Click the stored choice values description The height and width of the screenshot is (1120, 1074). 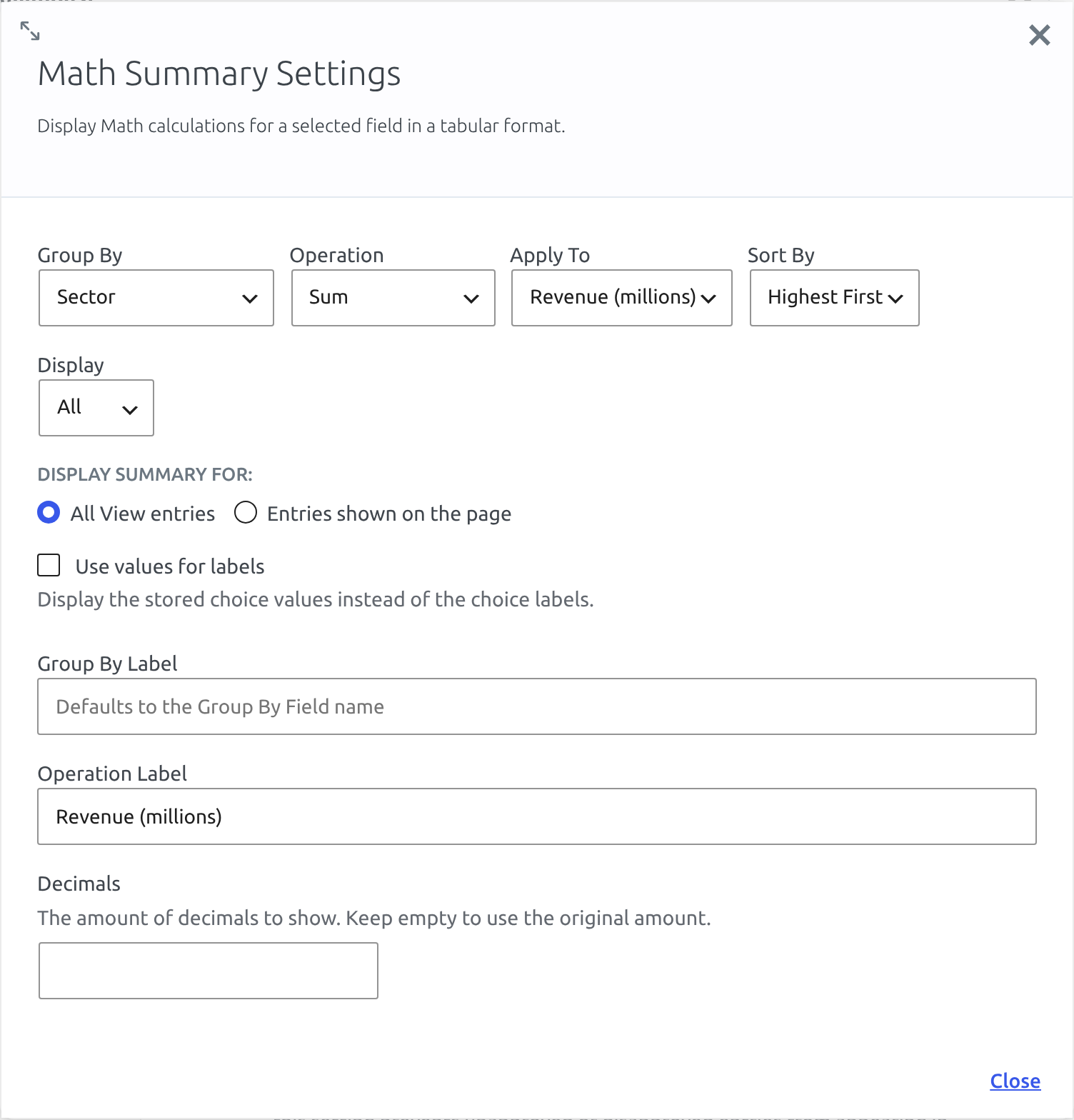click(x=316, y=599)
